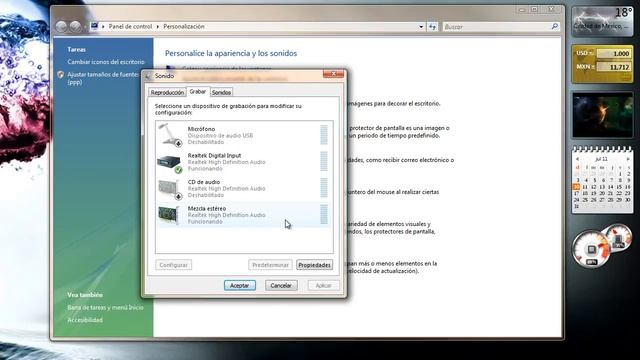Viewport: 640px width, 360px height.
Task: Click the Realtek Digital Input level meter
Action: pyautogui.click(x=324, y=162)
